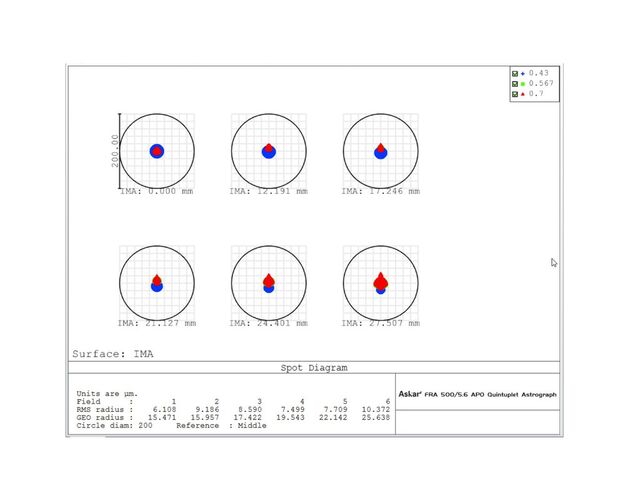Click GEO radius value 15.957
The width and height of the screenshot is (630, 500).
tap(205, 418)
